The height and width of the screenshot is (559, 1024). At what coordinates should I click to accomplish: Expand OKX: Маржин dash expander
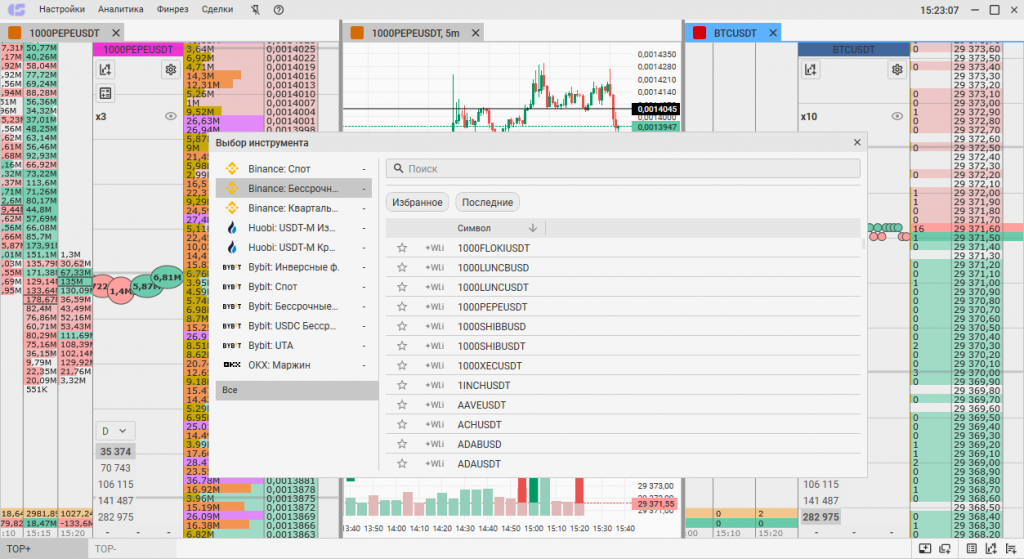tap(364, 365)
